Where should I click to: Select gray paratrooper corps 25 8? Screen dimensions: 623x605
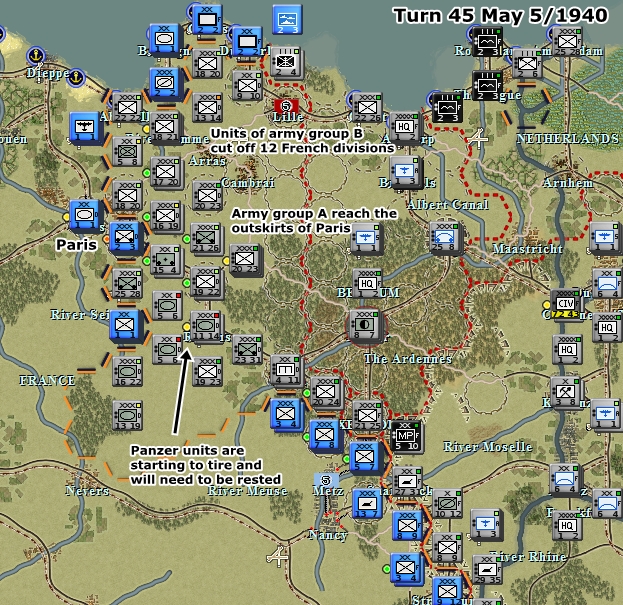445,238
